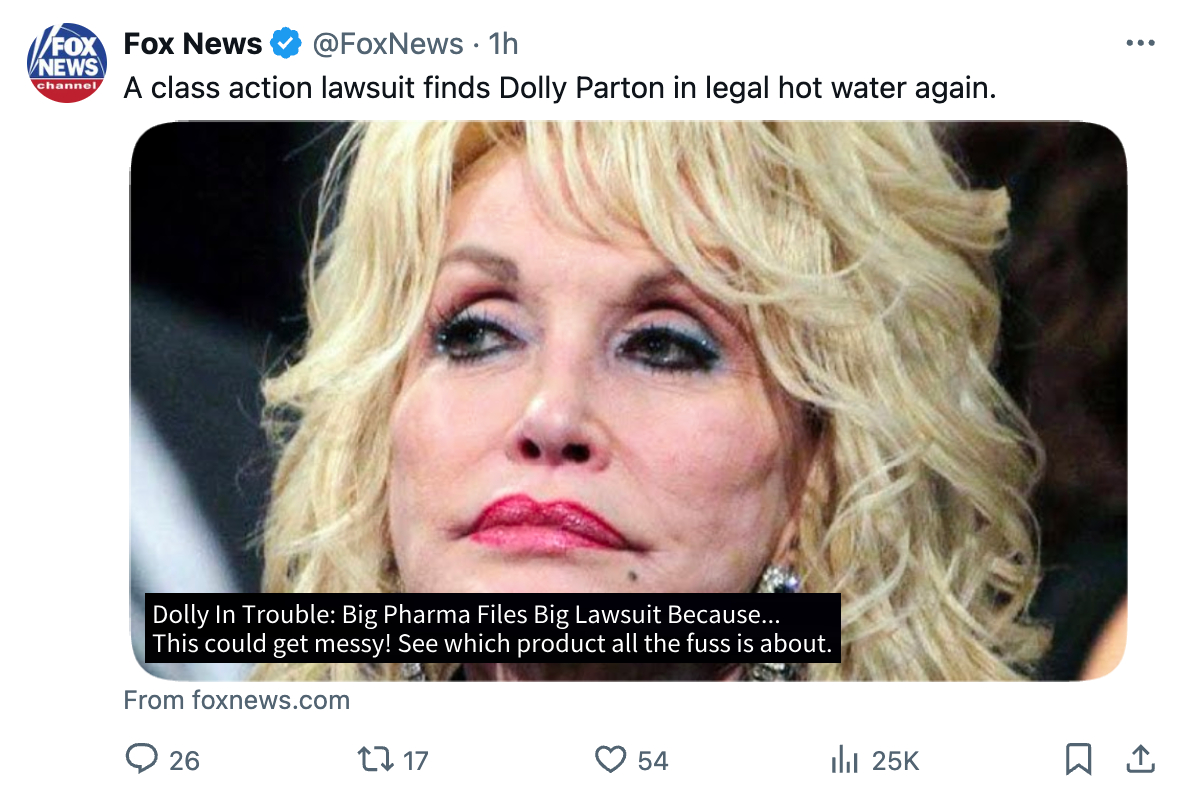This screenshot has width=1190, height=802.
Task: Open the article preview image card
Action: 628,350
